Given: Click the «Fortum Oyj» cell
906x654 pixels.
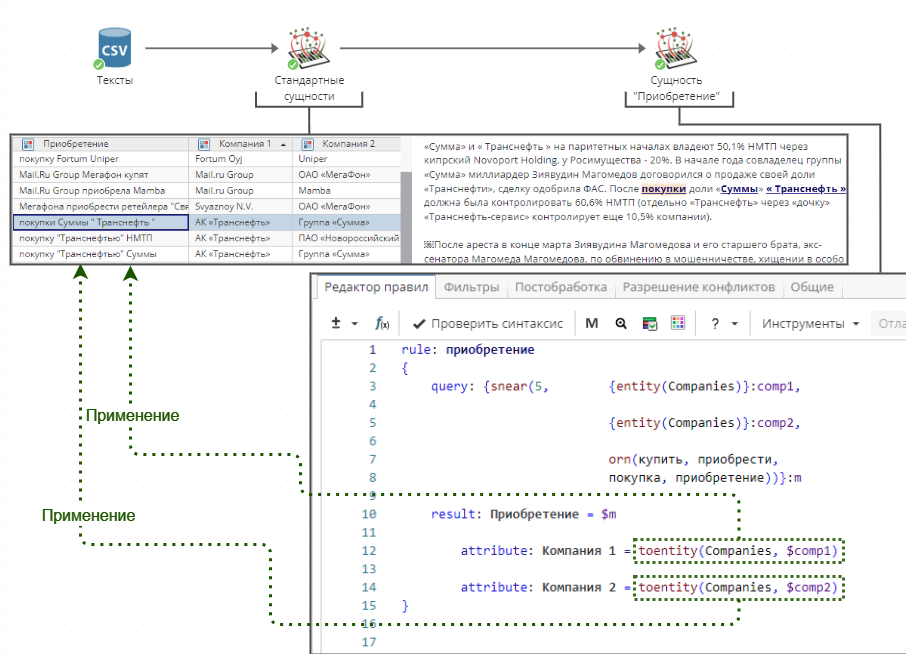Looking at the screenshot, I should tap(240, 159).
